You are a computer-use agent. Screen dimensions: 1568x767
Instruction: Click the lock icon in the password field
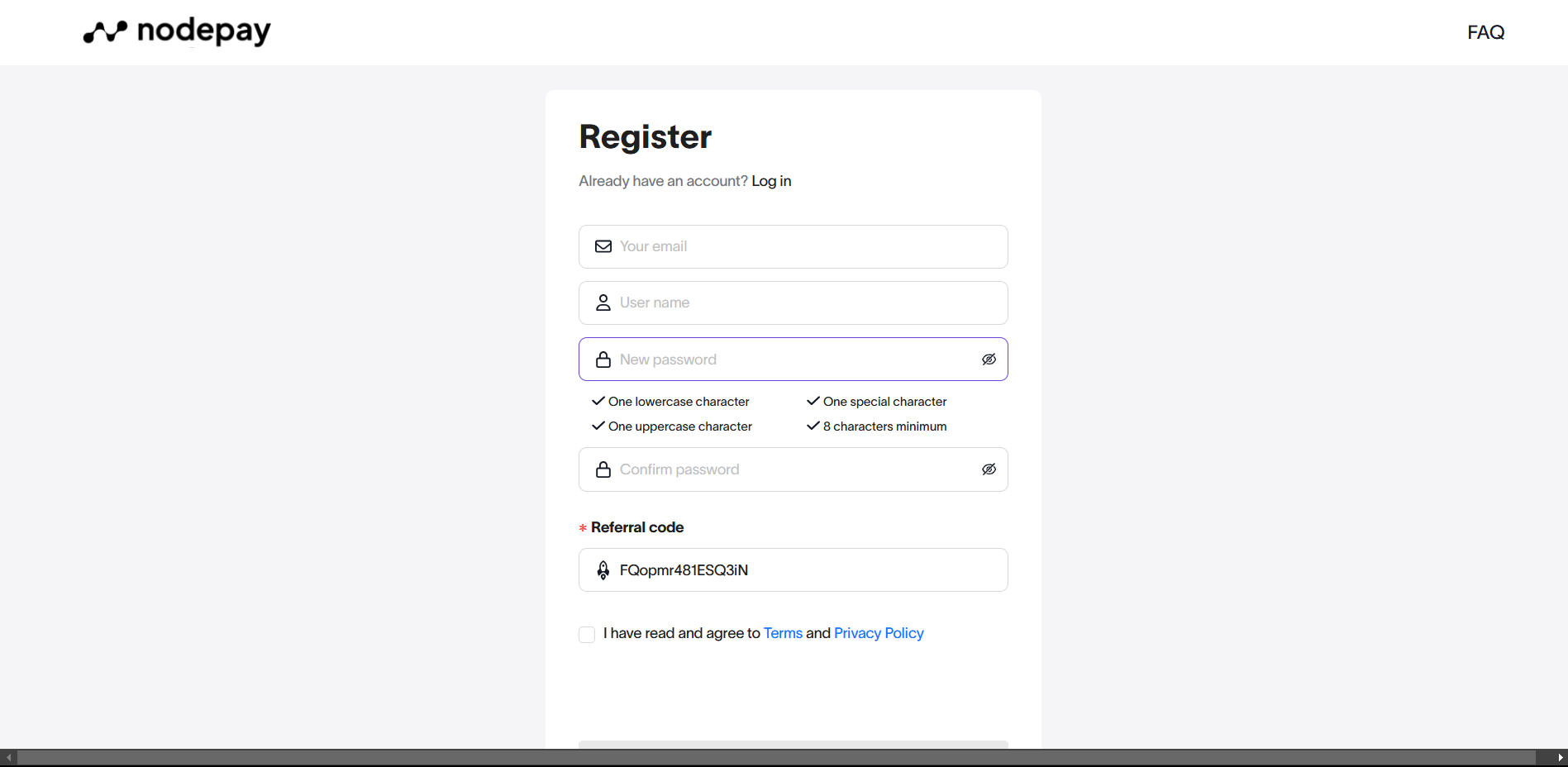(x=603, y=359)
